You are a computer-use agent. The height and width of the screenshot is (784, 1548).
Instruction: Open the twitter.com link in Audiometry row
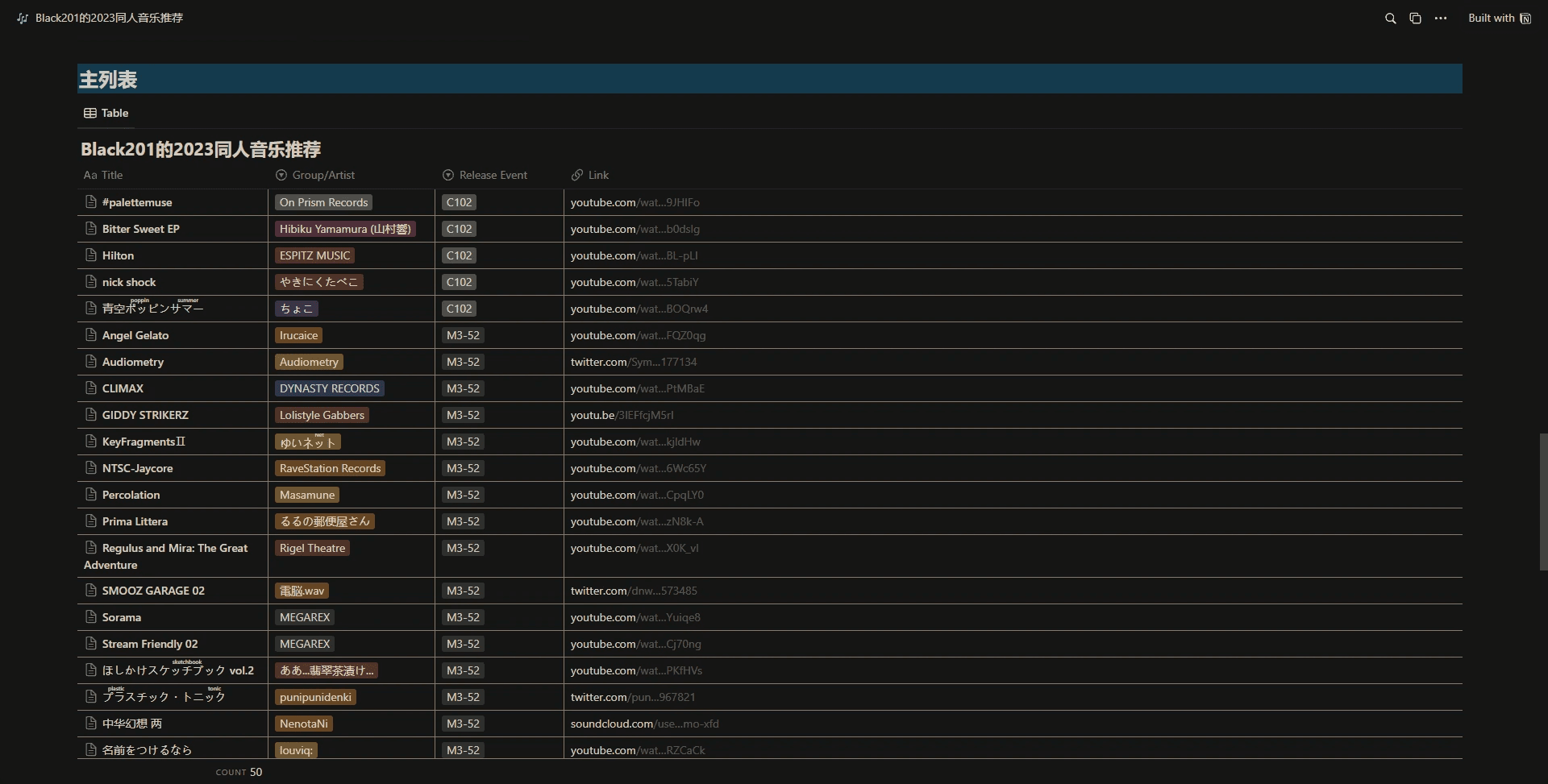point(633,362)
